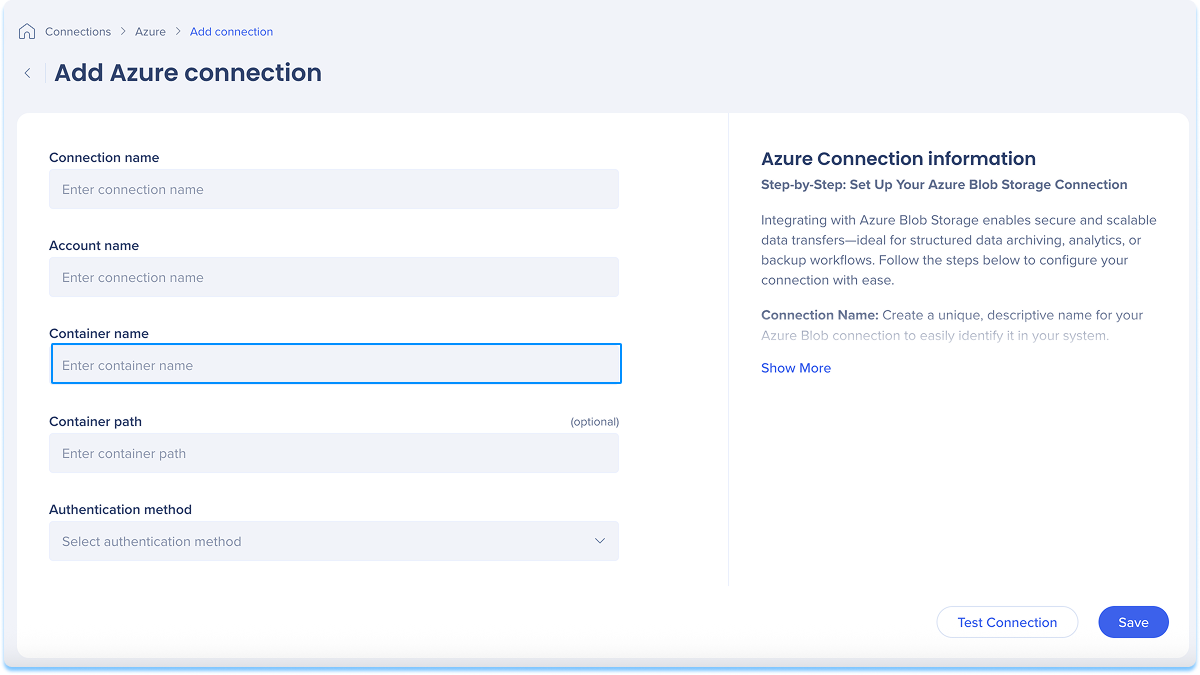1200x675 pixels.
Task: Open the Authentication method dropdown
Action: tap(334, 541)
